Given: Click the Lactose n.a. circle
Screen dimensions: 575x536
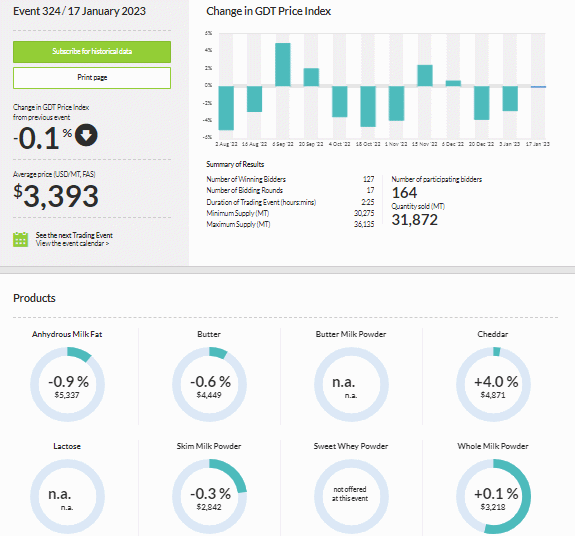Looking at the screenshot, I should [x=67, y=497].
